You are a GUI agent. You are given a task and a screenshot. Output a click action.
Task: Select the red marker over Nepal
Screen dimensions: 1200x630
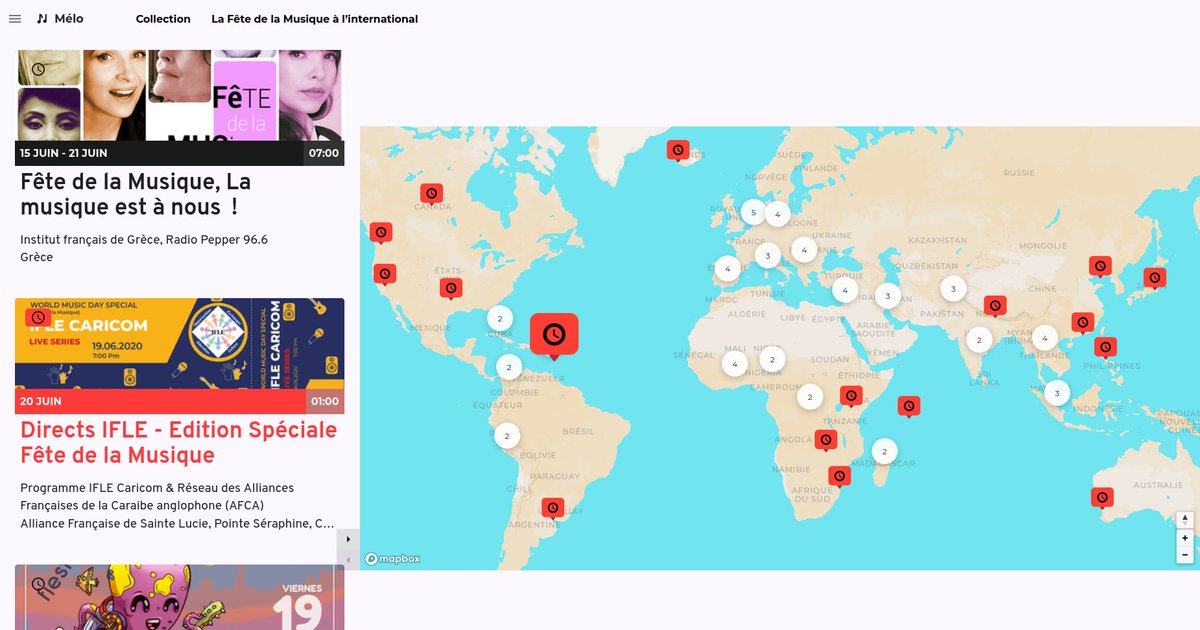coord(995,306)
